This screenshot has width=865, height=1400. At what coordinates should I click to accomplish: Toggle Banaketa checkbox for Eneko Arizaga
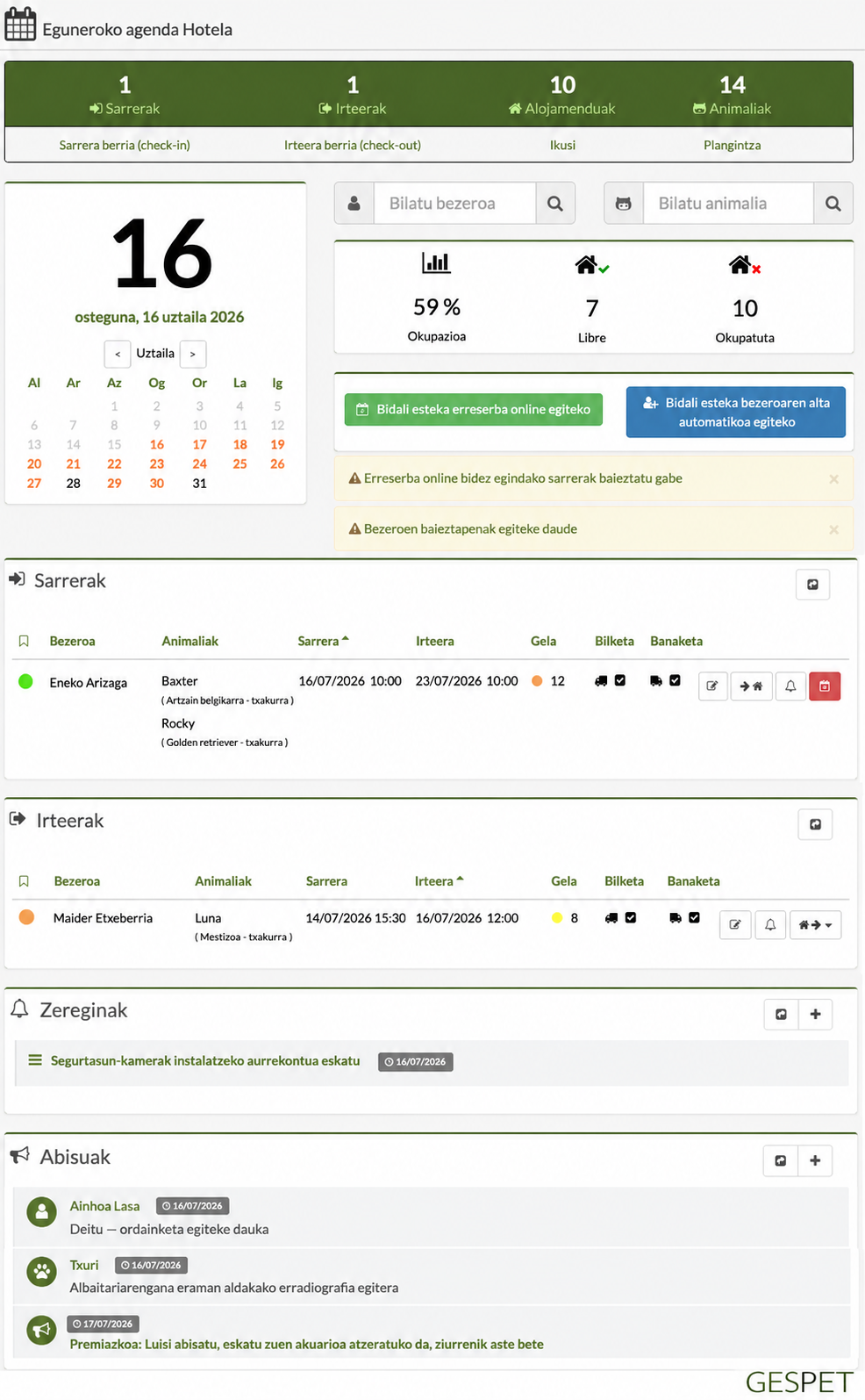point(675,680)
